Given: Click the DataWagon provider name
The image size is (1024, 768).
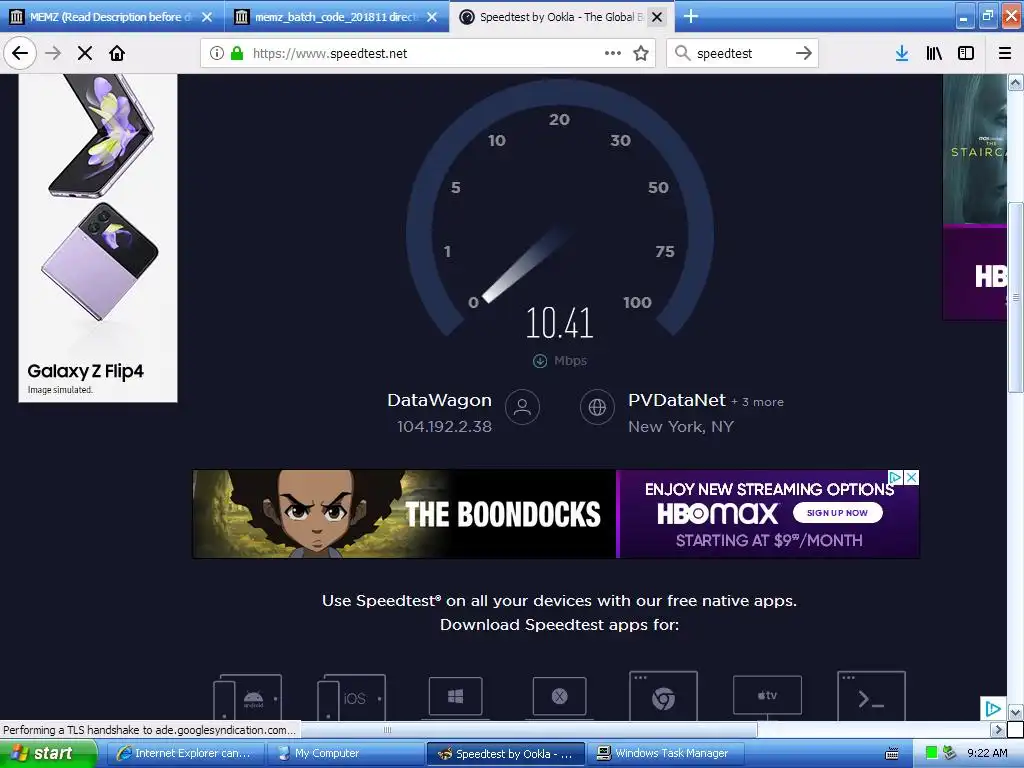Looking at the screenshot, I should click(440, 400).
